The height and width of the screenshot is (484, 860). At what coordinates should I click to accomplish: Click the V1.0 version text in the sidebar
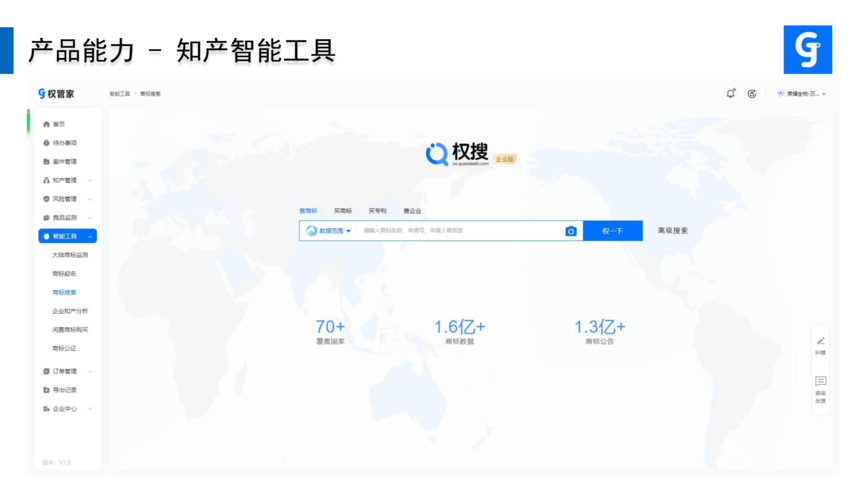pyautogui.click(x=56, y=463)
